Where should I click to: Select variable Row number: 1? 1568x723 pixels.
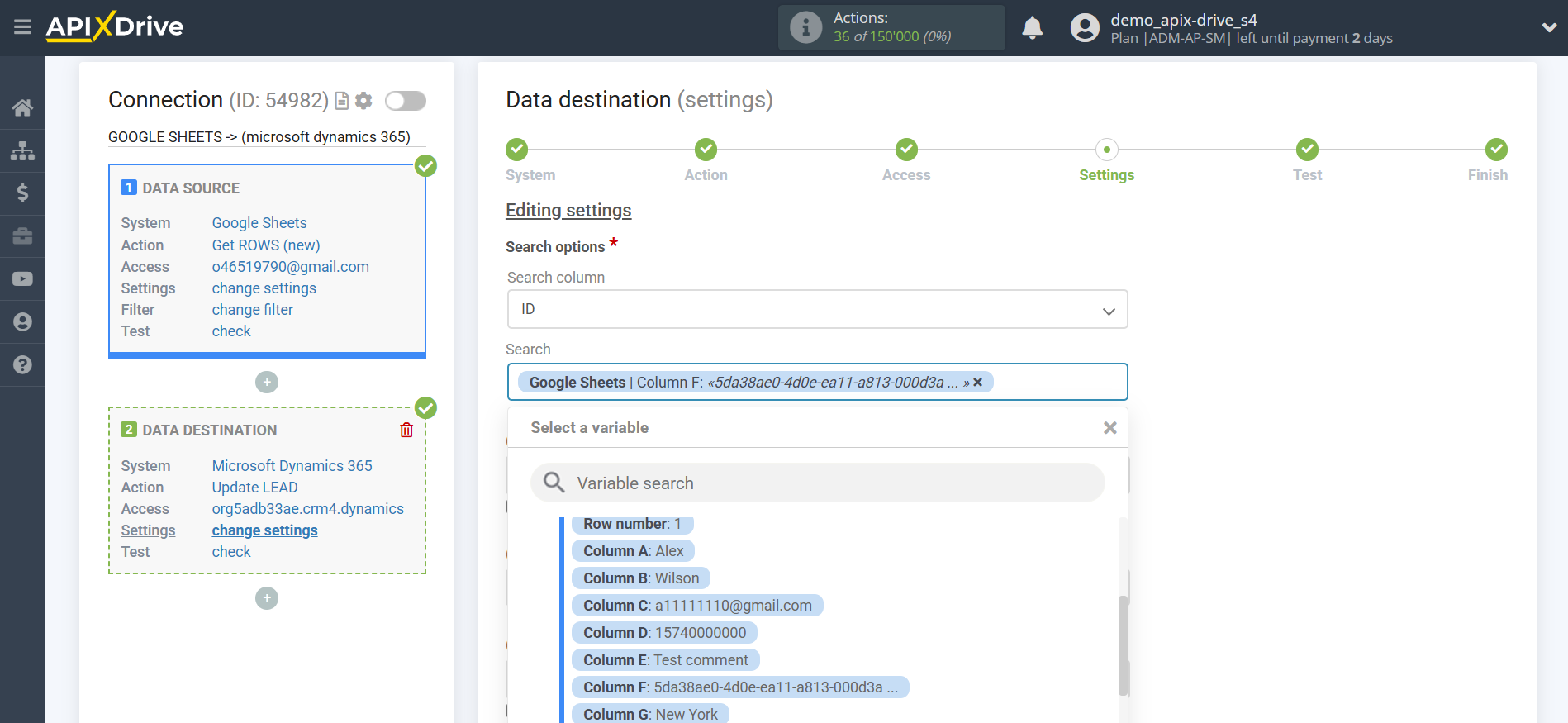point(633,524)
